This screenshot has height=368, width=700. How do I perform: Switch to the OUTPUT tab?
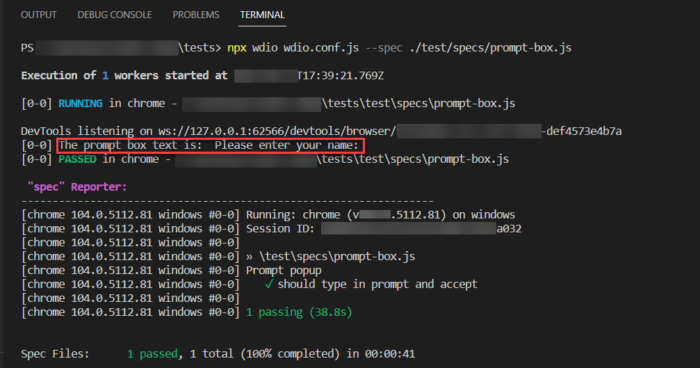(38, 15)
